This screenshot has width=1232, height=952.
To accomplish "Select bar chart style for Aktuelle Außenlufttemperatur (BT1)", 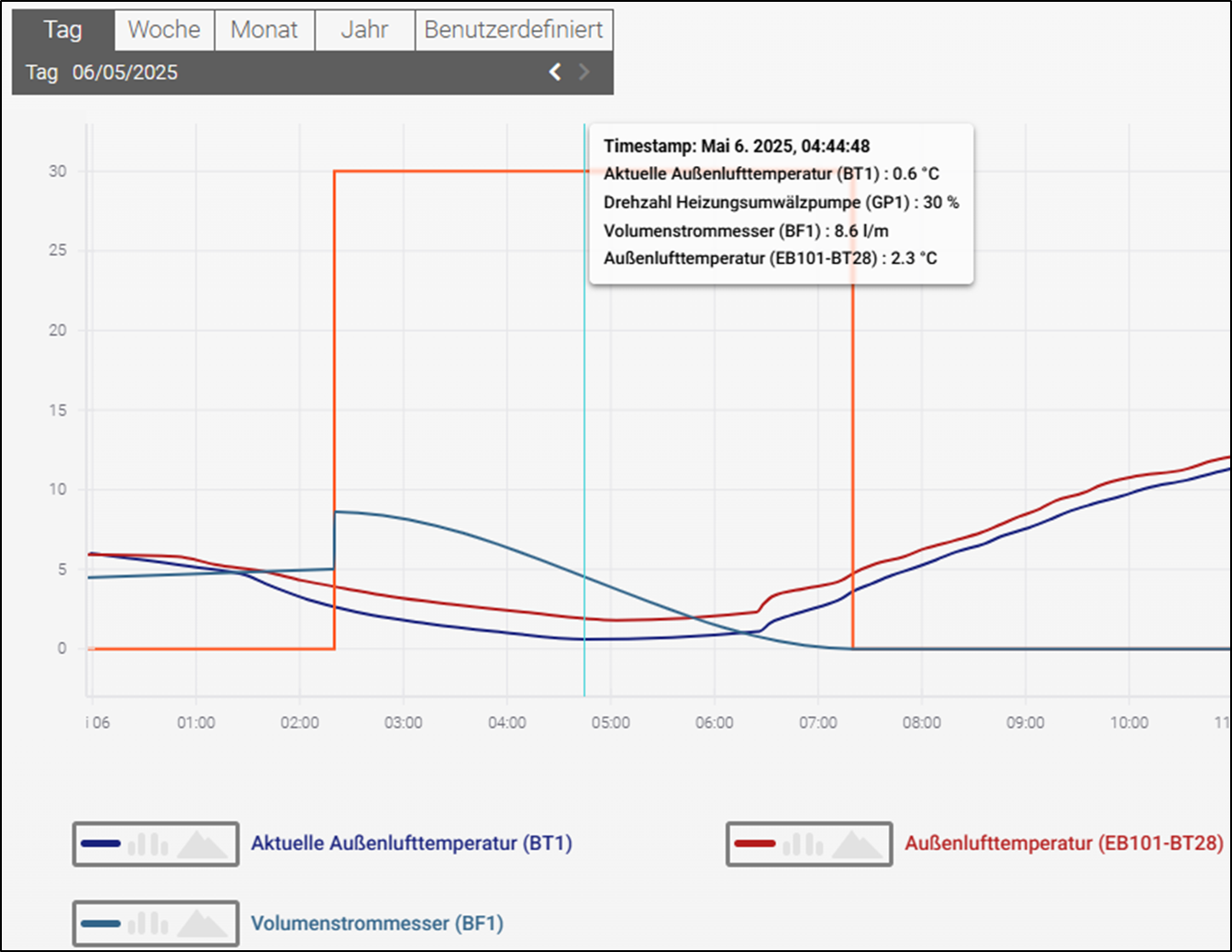I will point(148,844).
